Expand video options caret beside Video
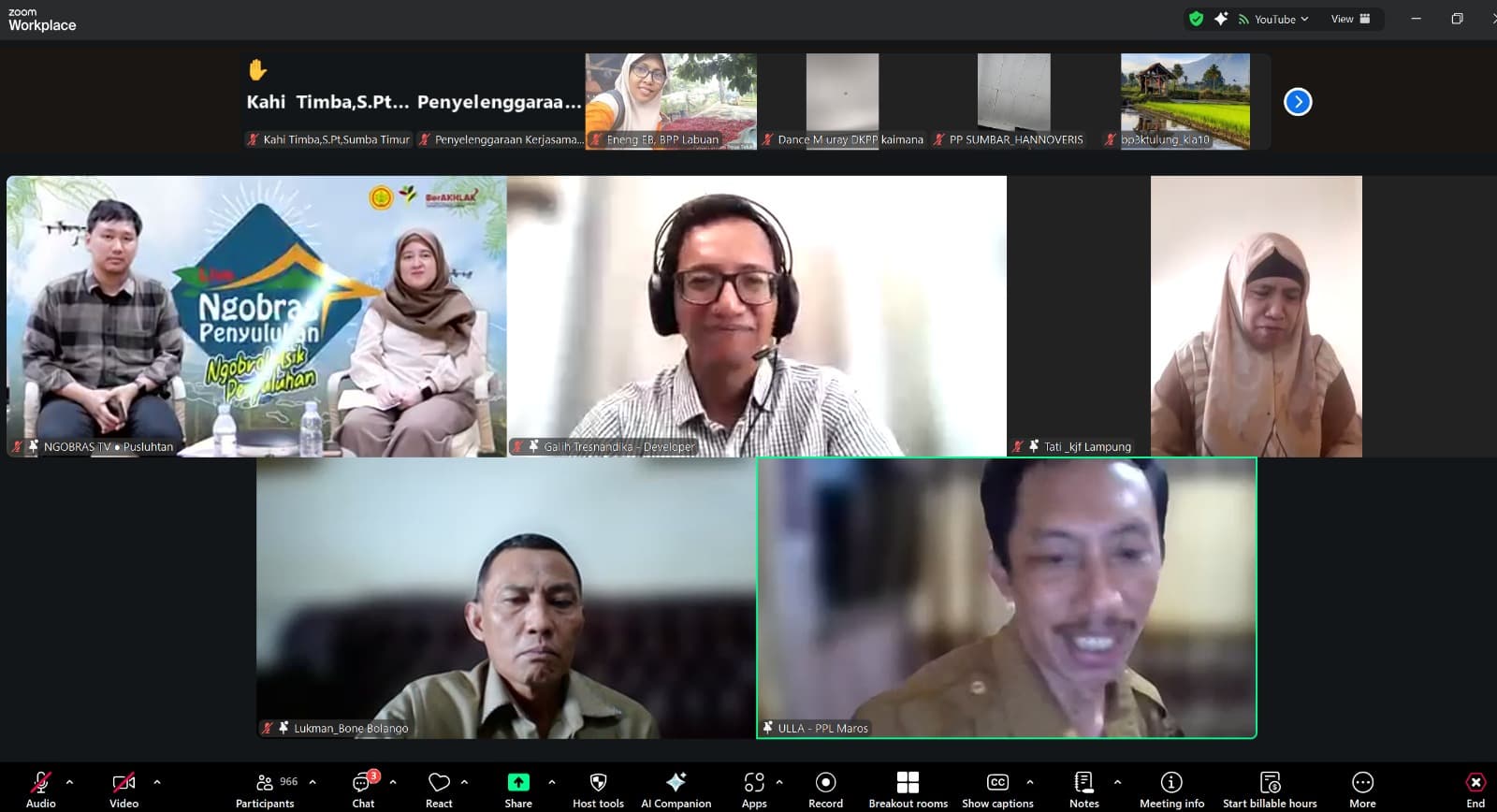The image size is (1497, 812). (156, 782)
